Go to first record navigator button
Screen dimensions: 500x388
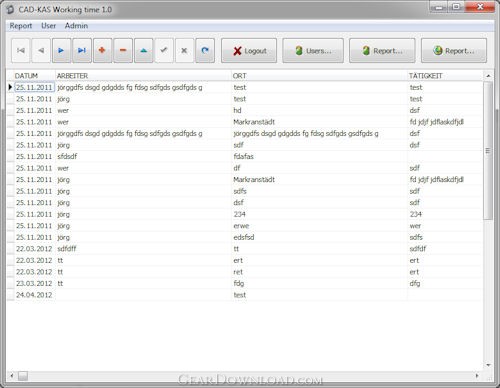pos(21,50)
